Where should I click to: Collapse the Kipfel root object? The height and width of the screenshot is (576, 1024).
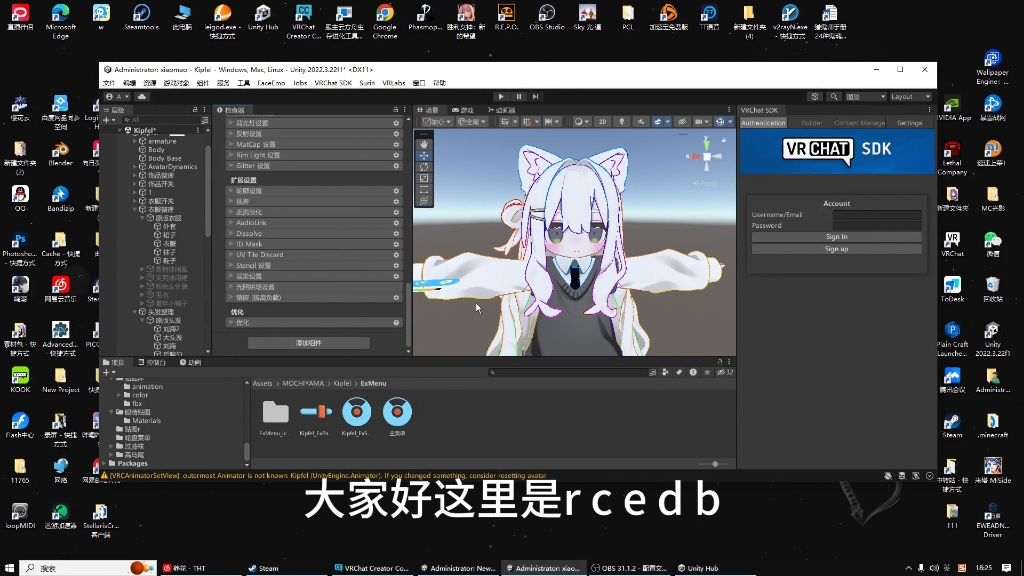120,131
